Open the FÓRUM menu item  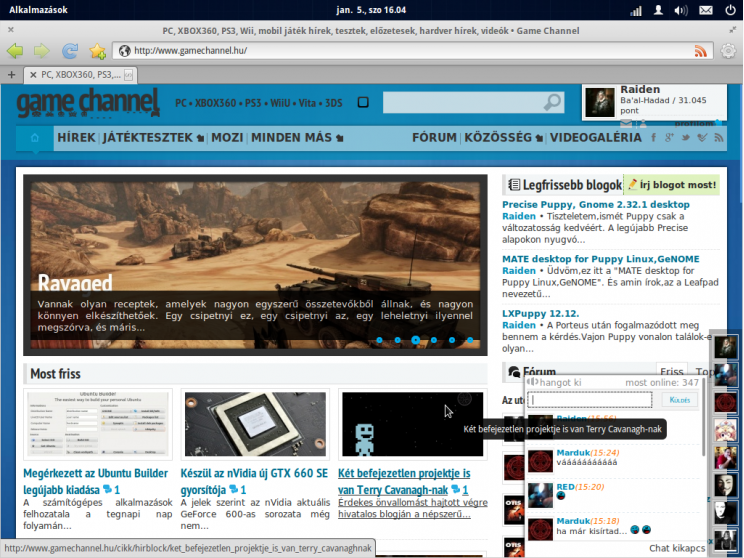[x=434, y=138]
